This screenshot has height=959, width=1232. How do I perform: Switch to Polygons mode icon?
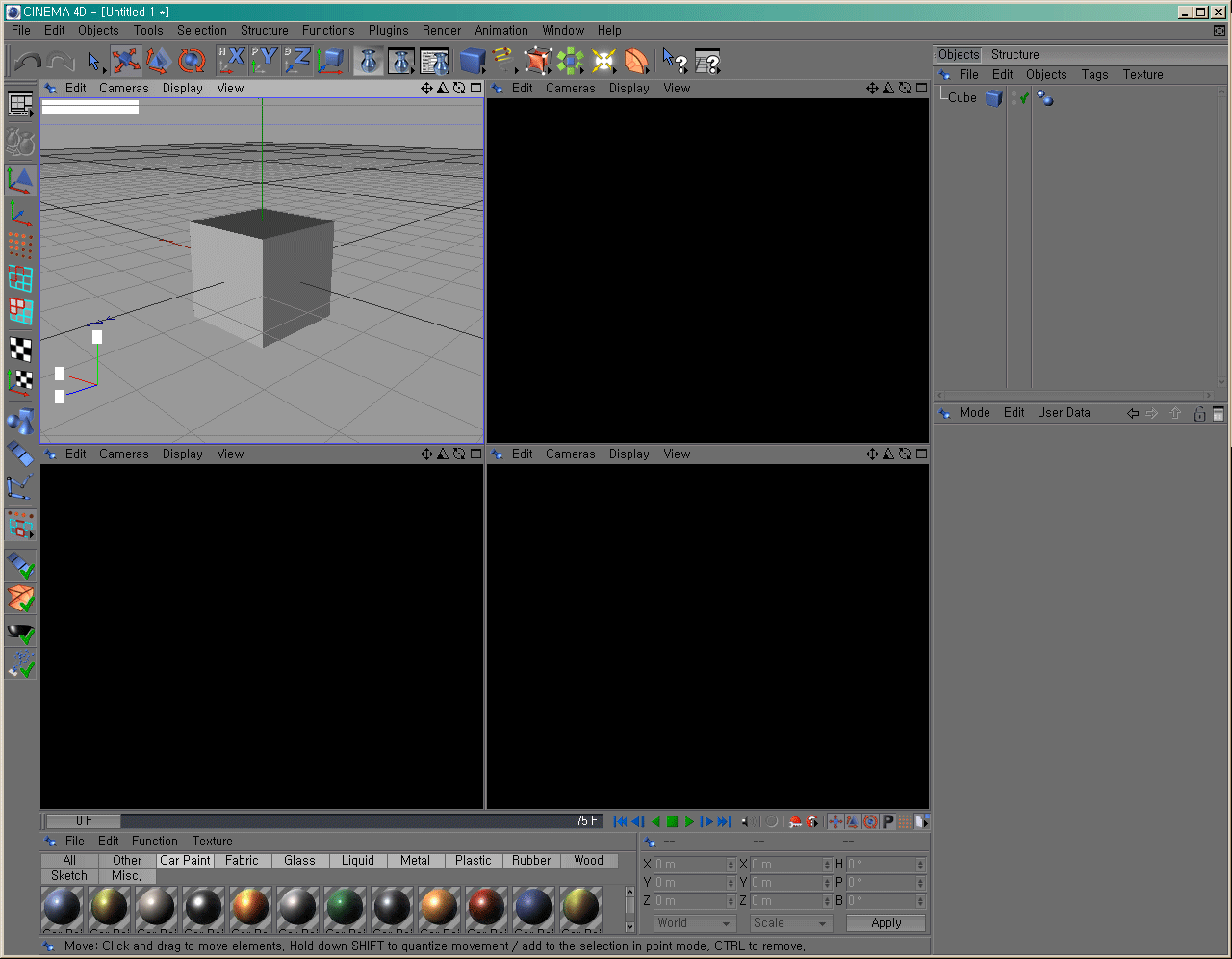pos(20,311)
